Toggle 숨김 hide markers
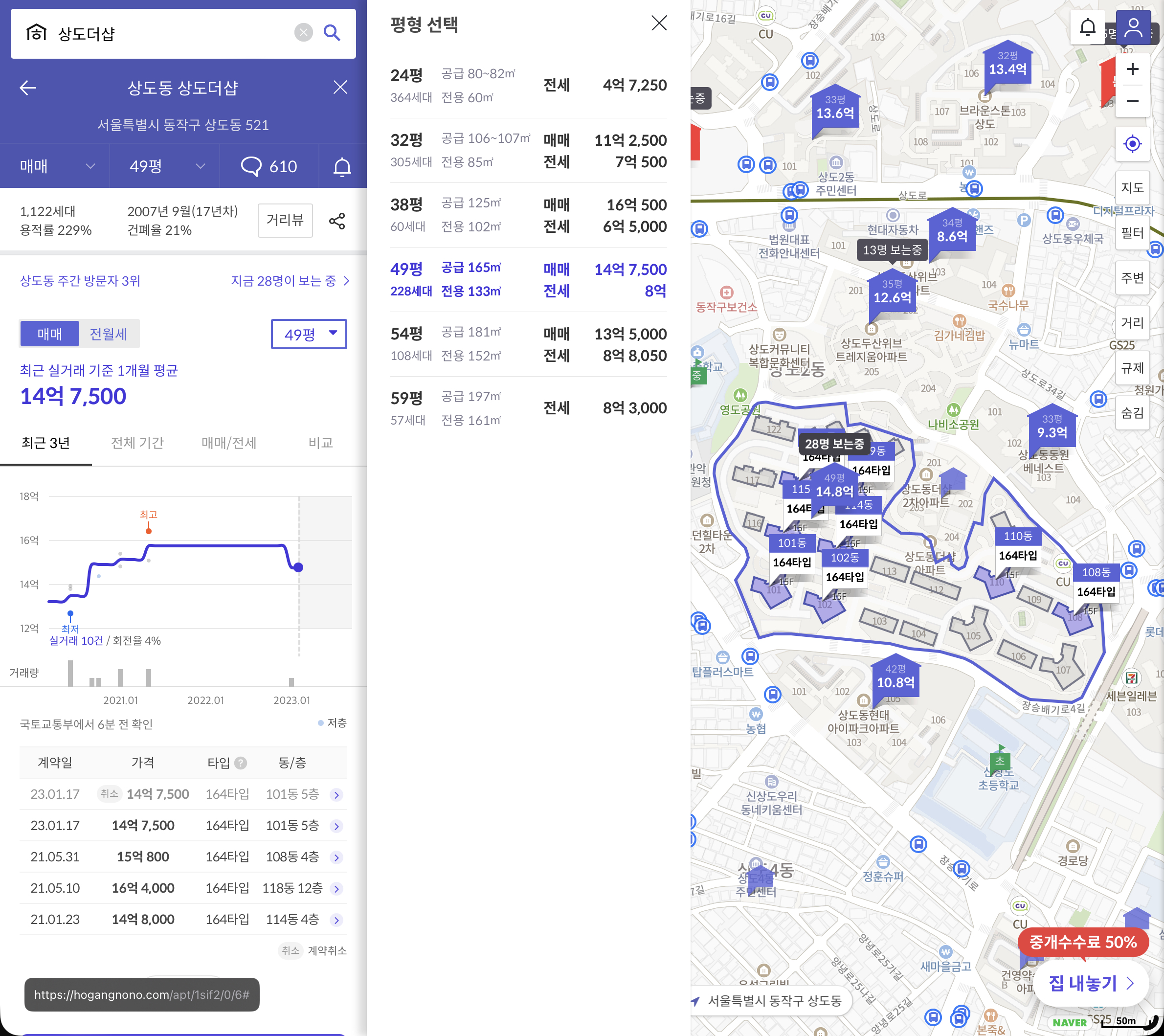Screen dimensions: 1164x1036 [1133, 413]
